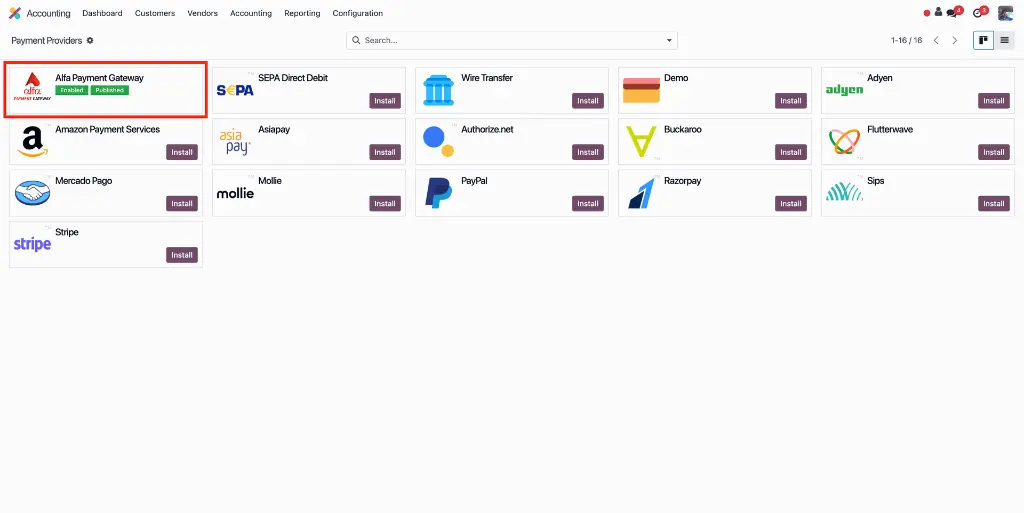
Task: Switch to list view
Action: (1004, 41)
